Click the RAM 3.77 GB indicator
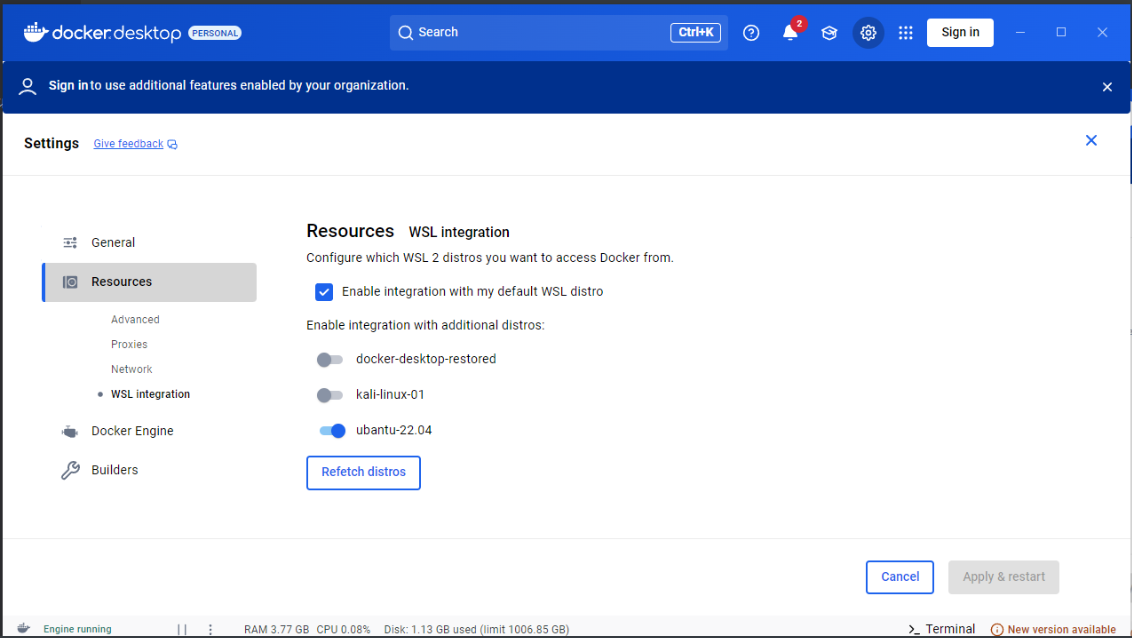This screenshot has height=638, width=1132. coord(277,629)
